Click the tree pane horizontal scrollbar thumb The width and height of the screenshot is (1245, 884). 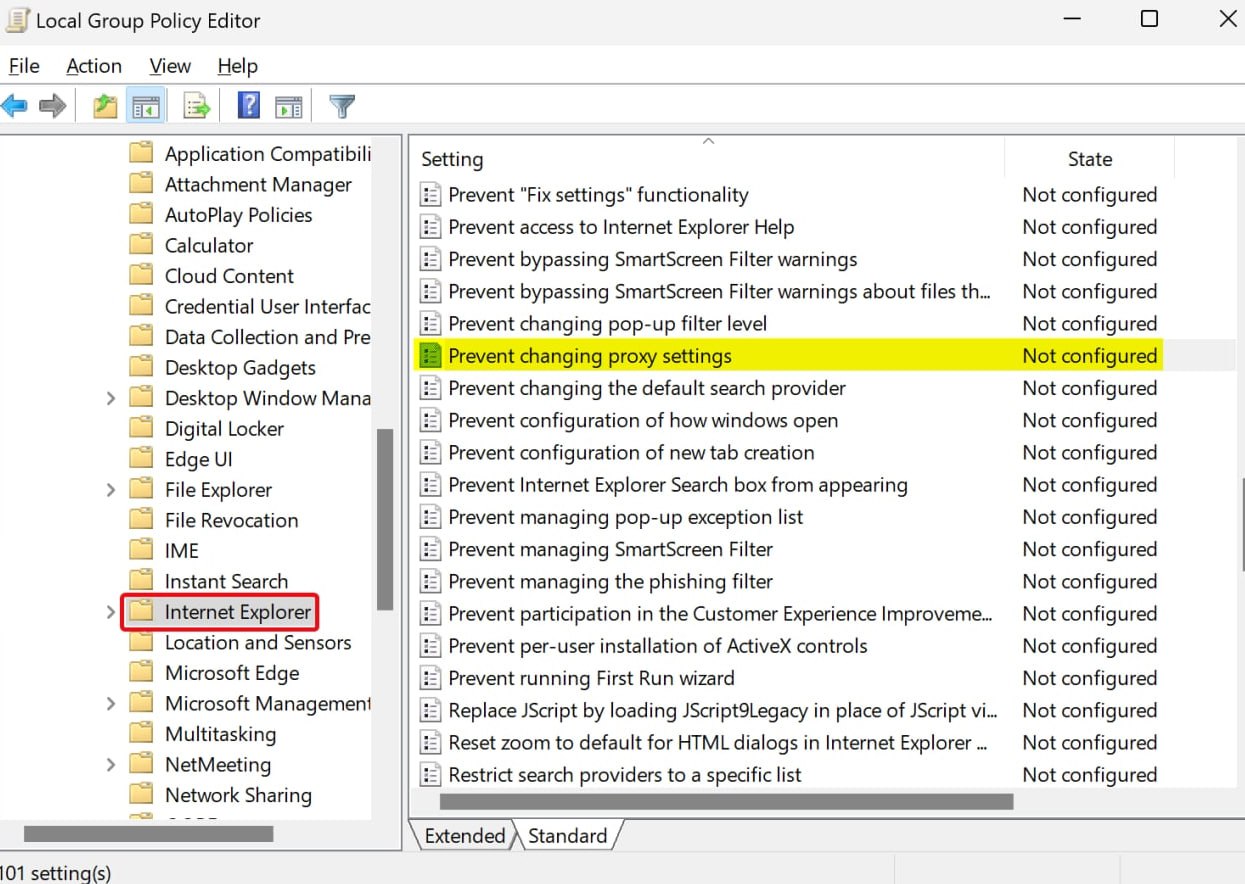[x=148, y=833]
